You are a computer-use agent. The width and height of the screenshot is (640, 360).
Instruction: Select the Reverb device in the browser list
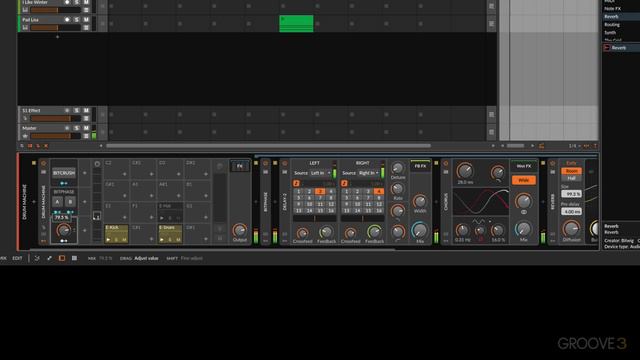[x=619, y=48]
